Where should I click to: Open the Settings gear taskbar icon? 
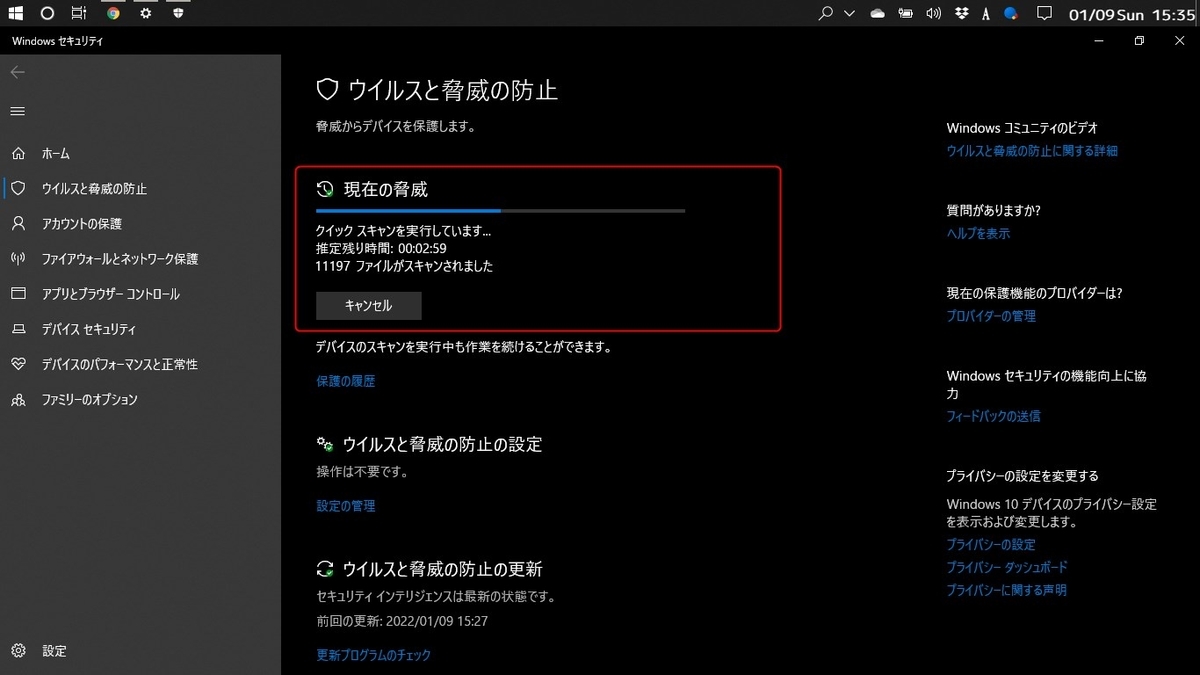[x=145, y=14]
